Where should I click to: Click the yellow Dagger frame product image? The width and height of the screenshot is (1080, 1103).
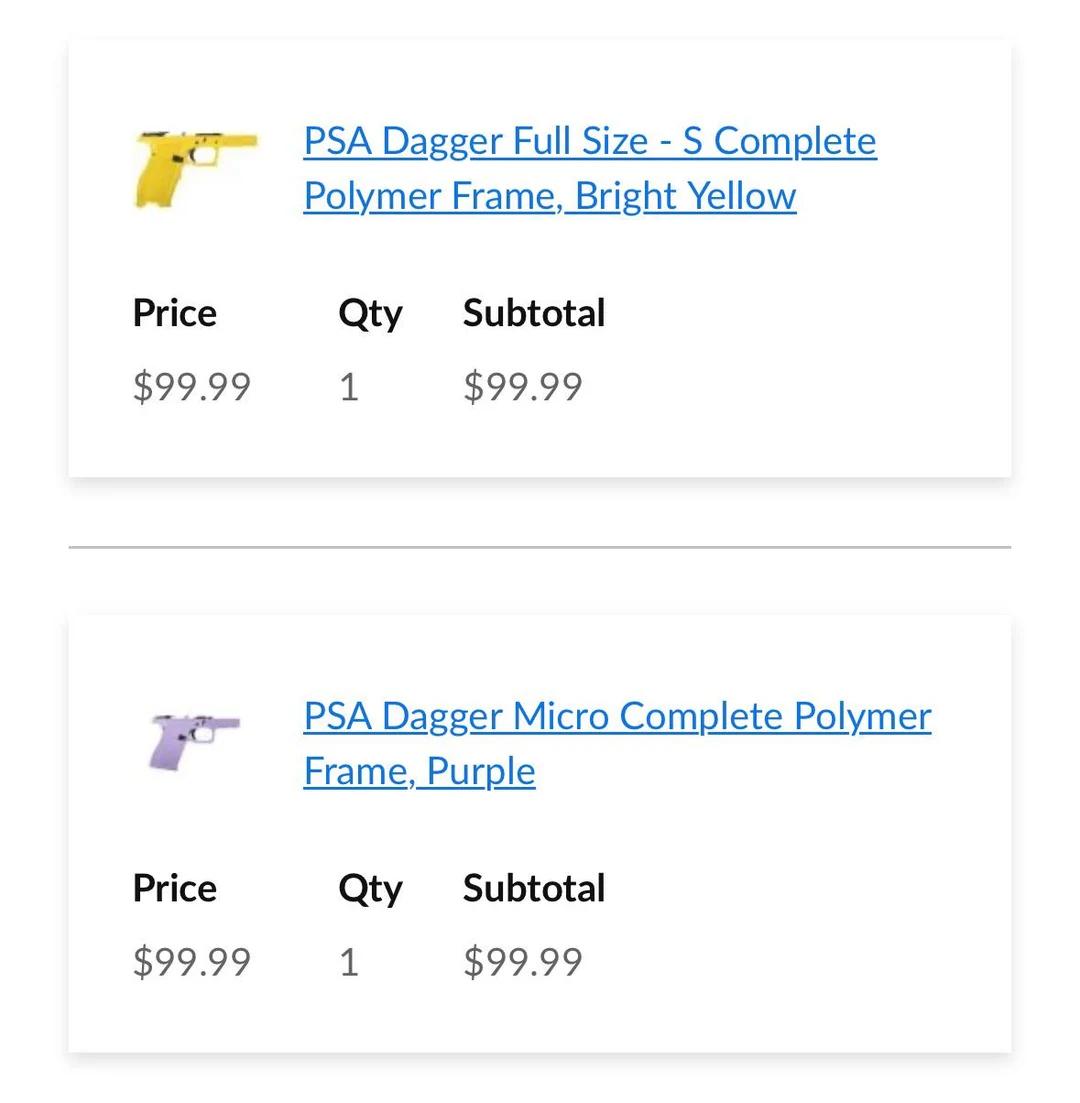(195, 167)
